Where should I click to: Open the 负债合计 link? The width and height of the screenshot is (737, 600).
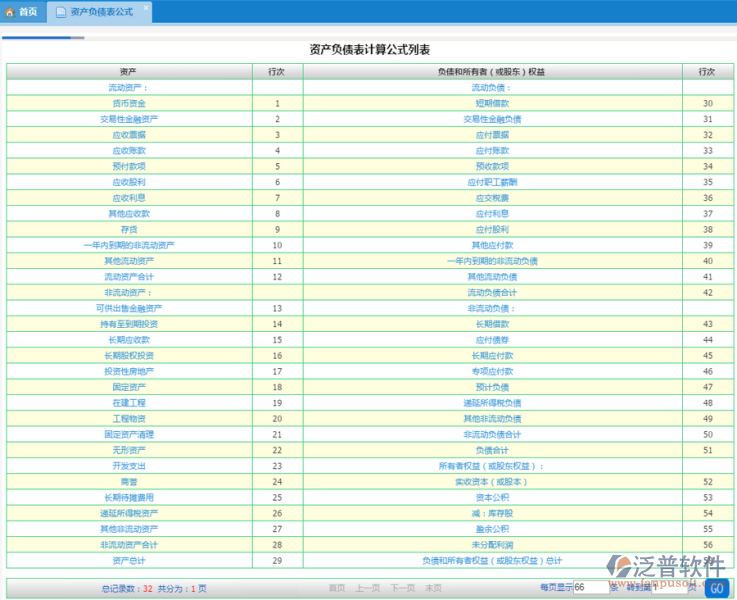[x=492, y=450]
